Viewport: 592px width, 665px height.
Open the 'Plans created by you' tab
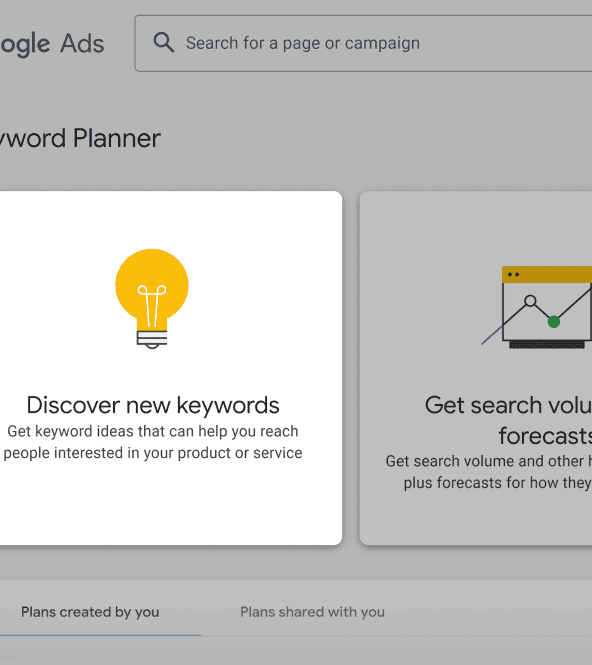coord(90,612)
